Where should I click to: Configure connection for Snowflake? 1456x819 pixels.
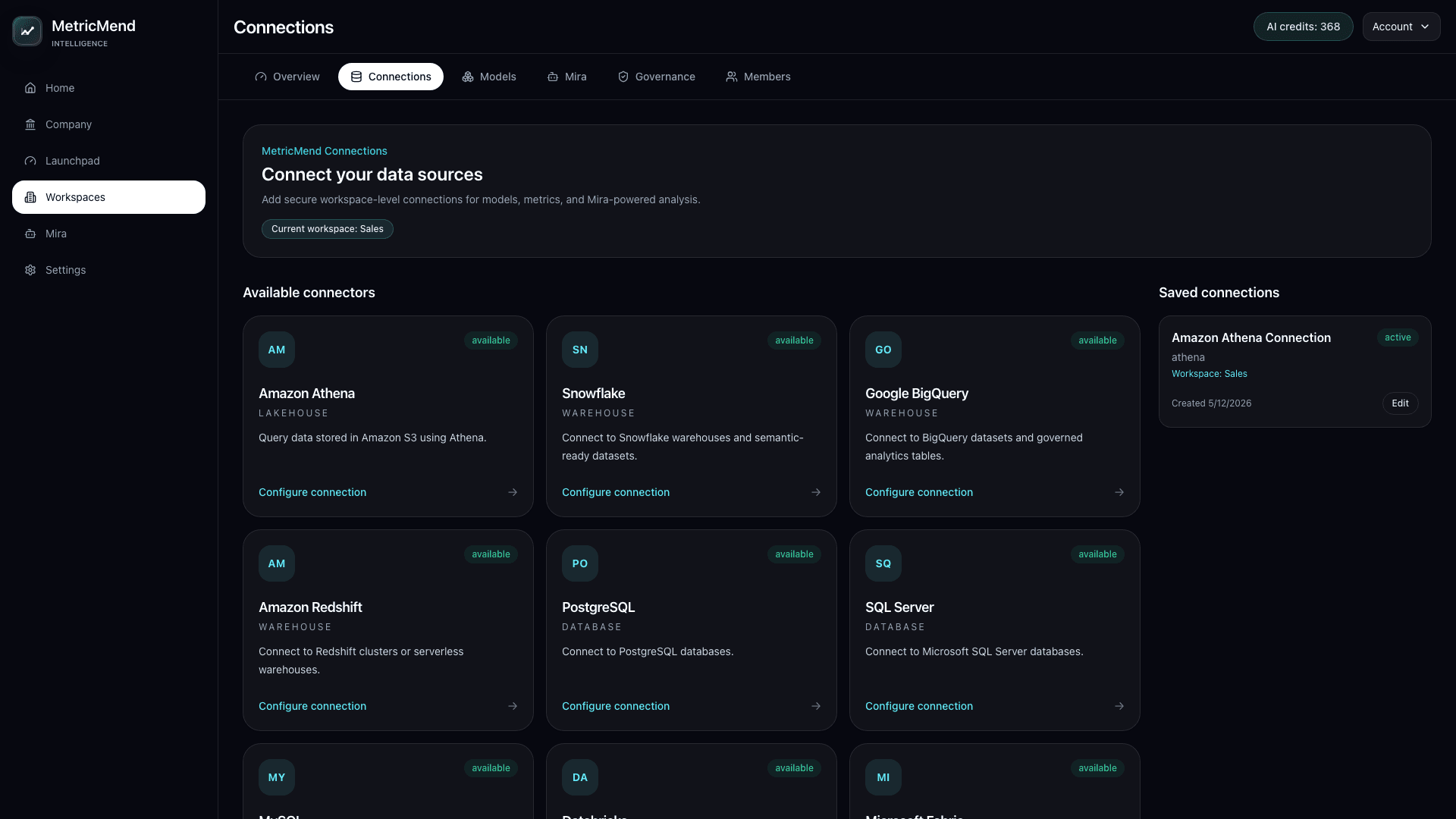coord(616,492)
